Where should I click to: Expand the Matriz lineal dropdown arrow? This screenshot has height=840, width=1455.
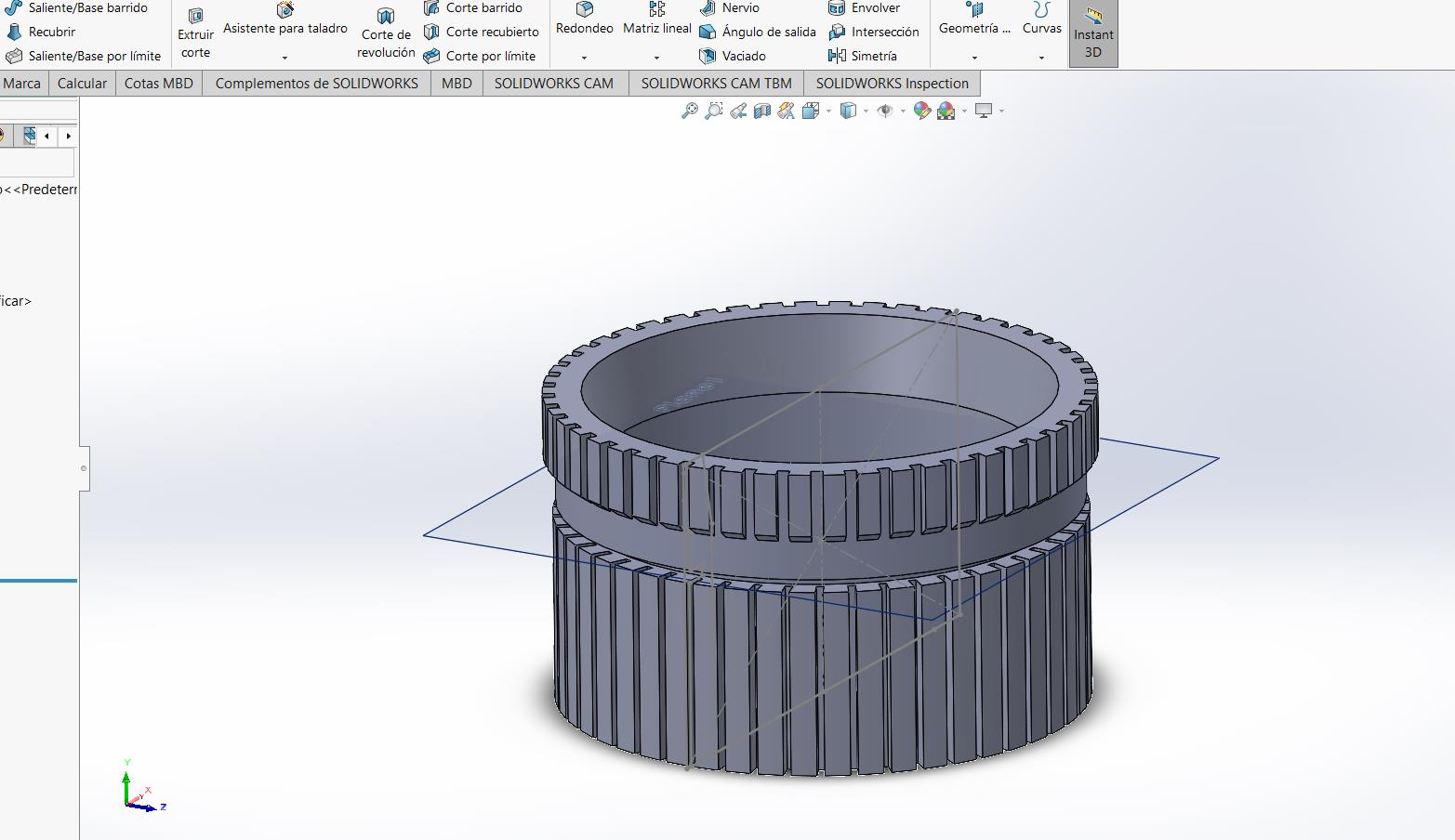point(656,58)
